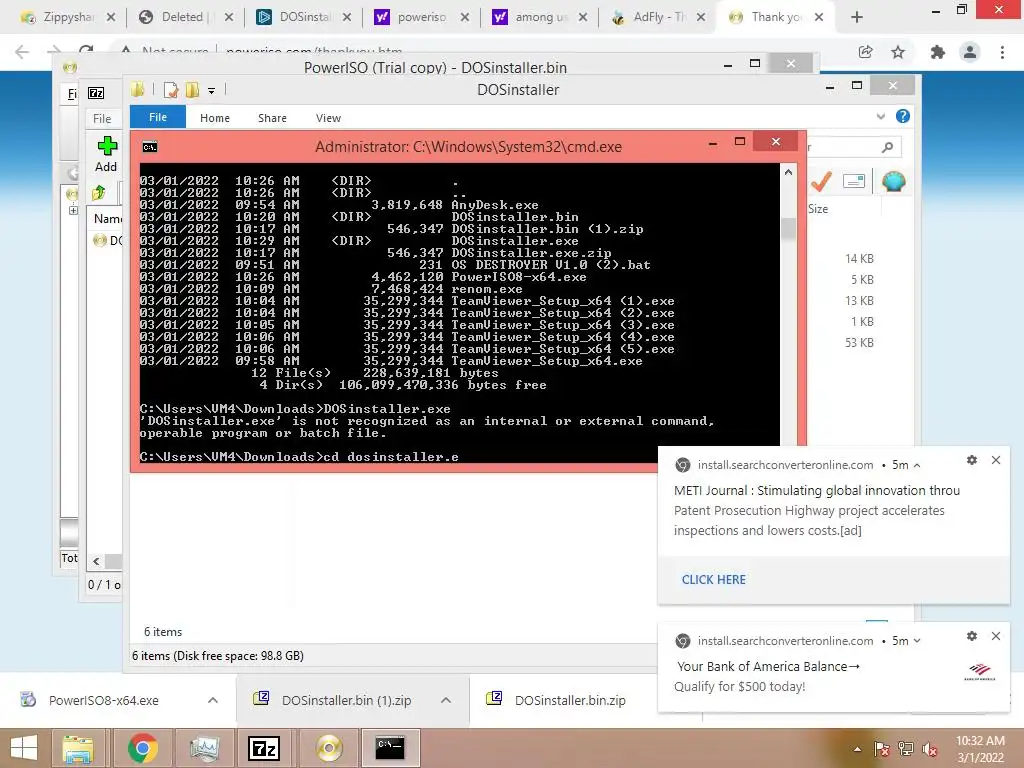The height and width of the screenshot is (768, 1024).
Task: Open the Chrome three-dot menu
Action: pyautogui.click(x=1002, y=52)
